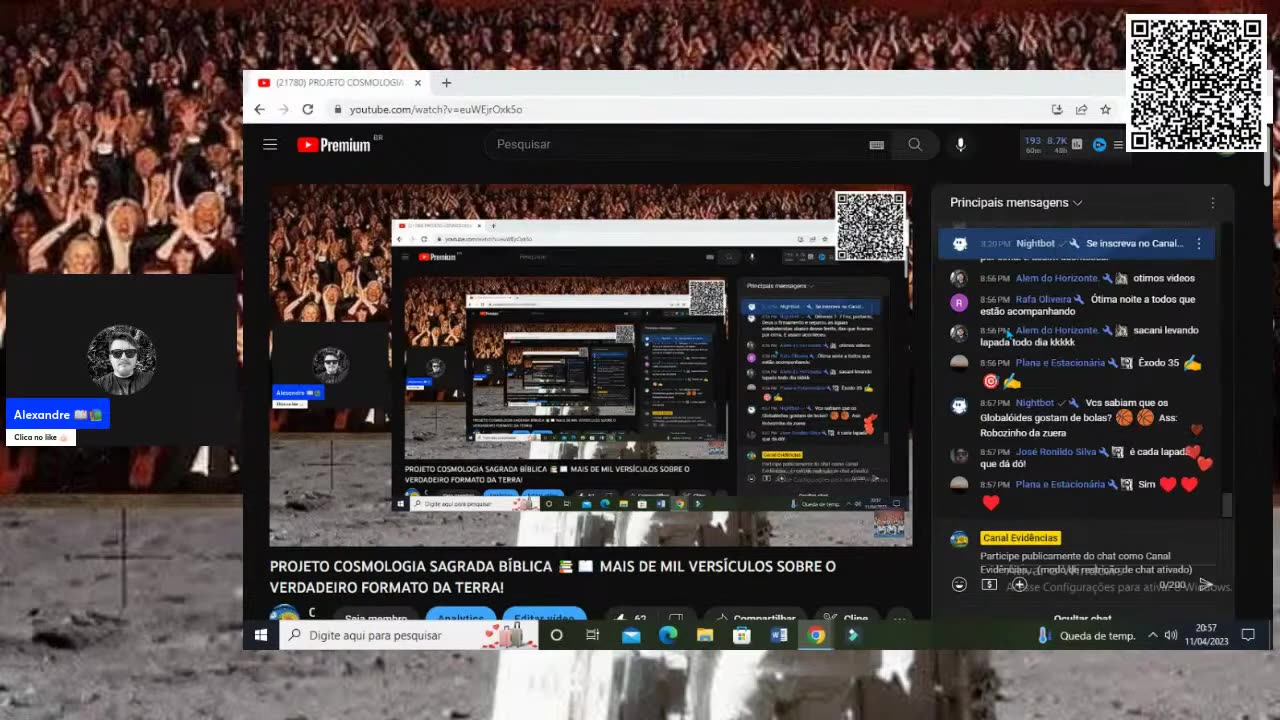Click the large QR code overlay

1196,83
